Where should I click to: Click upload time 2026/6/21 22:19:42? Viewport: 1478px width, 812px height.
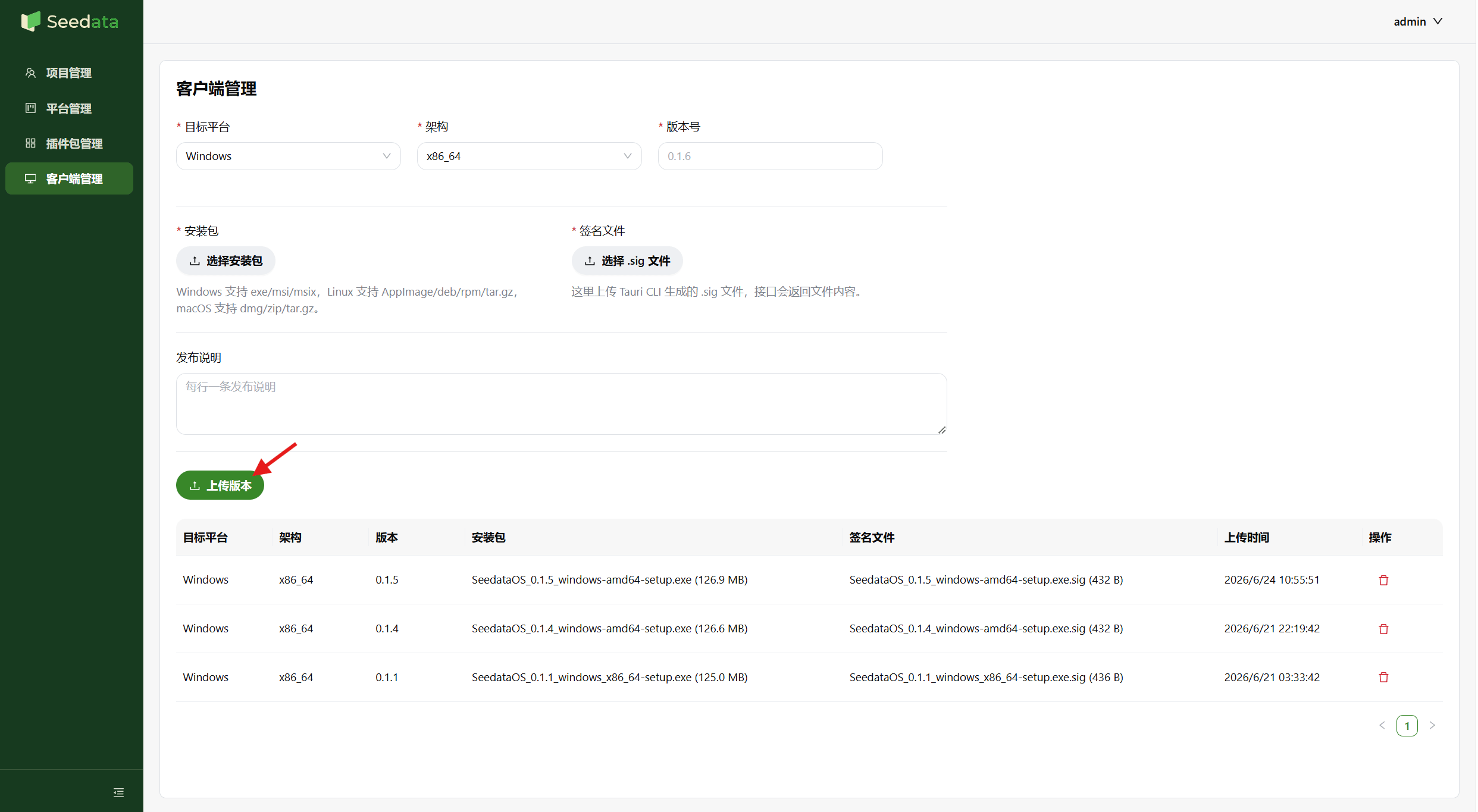(x=1272, y=628)
